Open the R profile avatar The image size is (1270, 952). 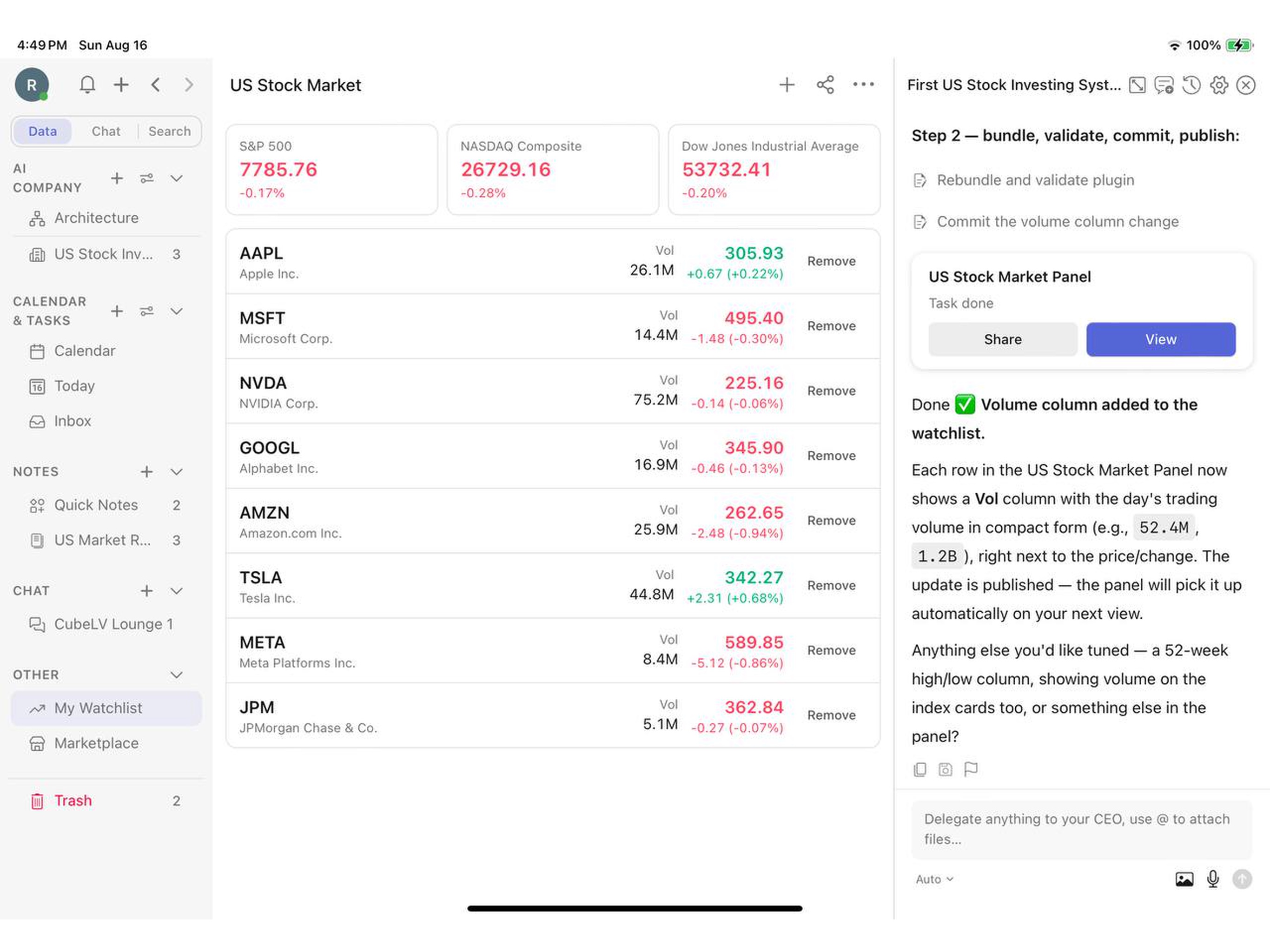click(32, 85)
